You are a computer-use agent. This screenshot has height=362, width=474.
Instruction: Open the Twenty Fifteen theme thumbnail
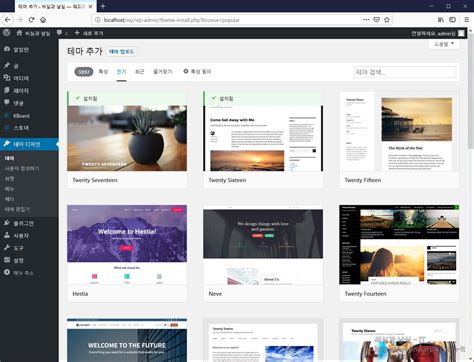click(399, 131)
